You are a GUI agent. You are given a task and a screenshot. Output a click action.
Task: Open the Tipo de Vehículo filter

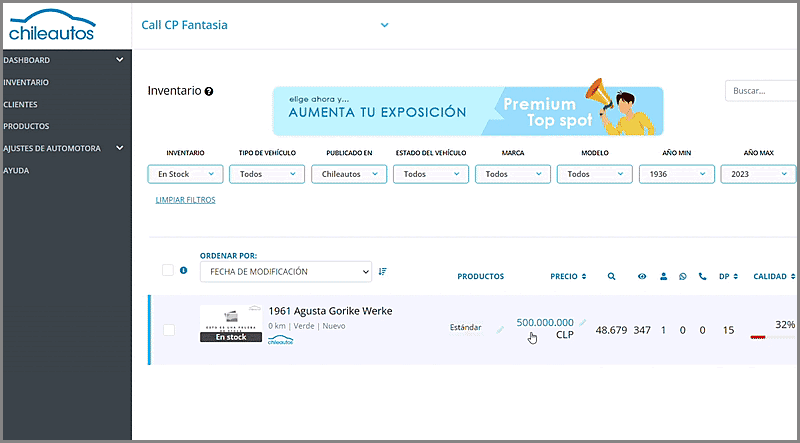coord(267,174)
